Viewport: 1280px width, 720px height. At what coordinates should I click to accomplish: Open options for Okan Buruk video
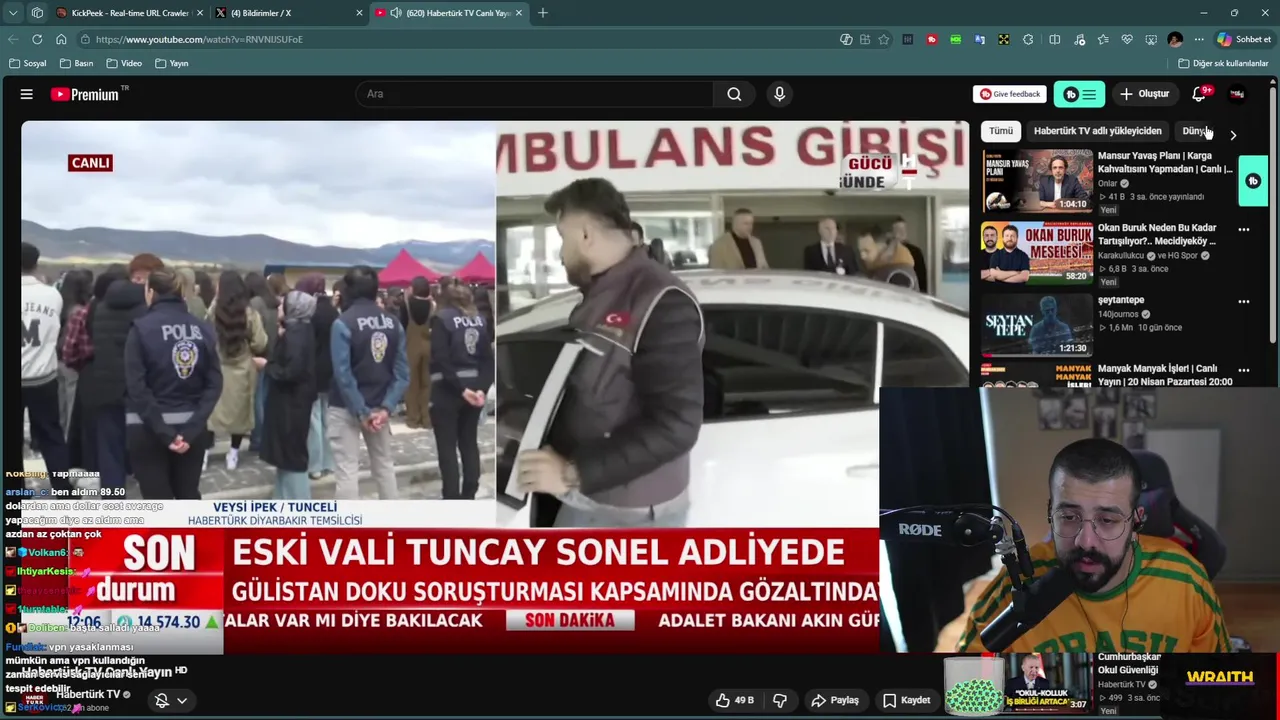point(1244,230)
